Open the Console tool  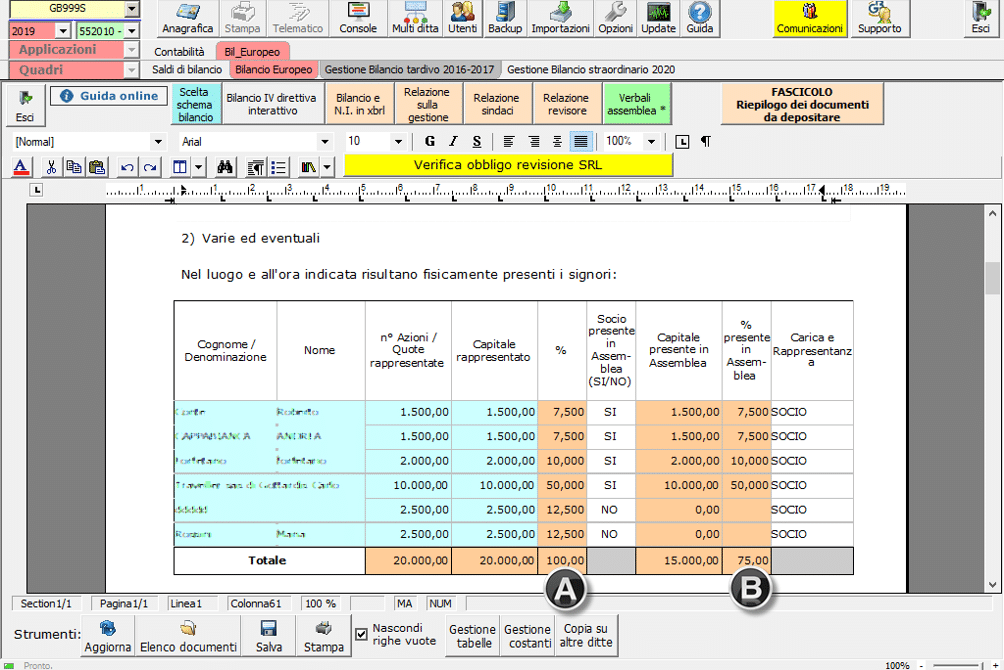coord(357,19)
